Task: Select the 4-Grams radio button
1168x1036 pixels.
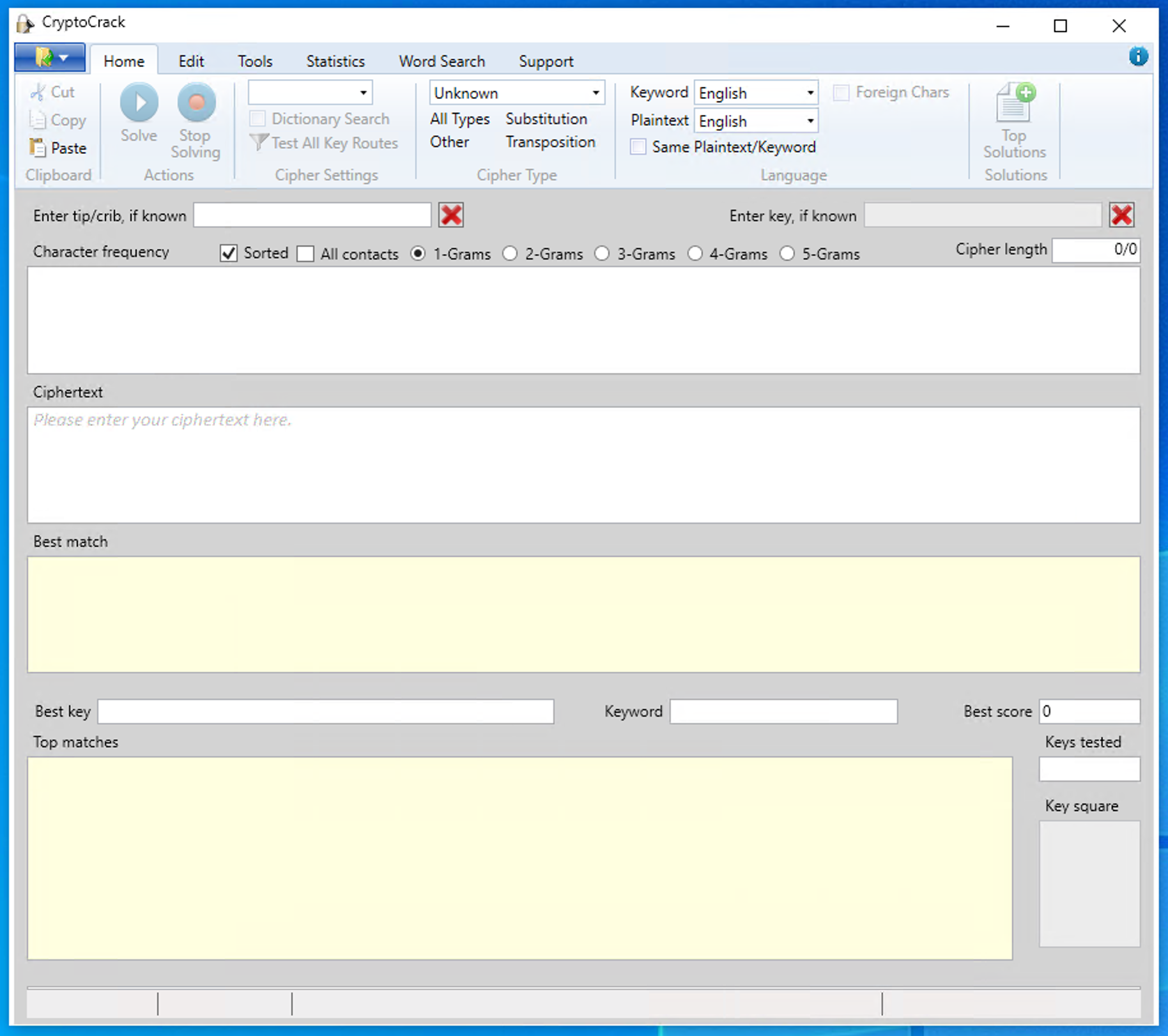Action: pyautogui.click(x=695, y=254)
